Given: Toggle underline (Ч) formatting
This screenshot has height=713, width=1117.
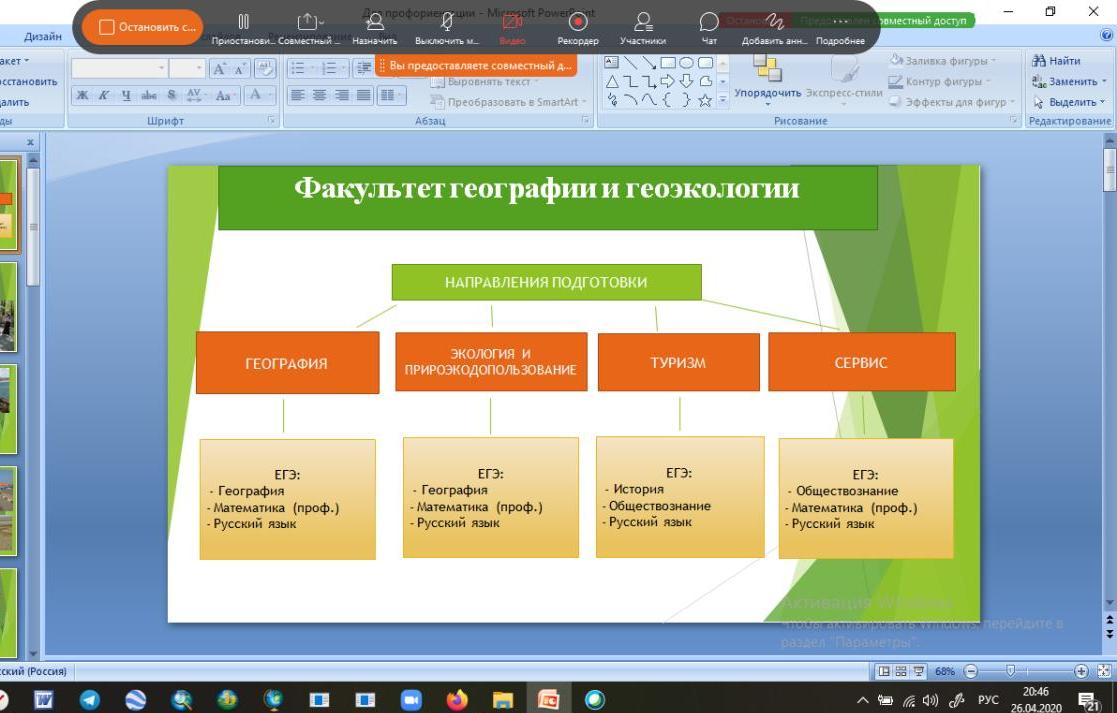Looking at the screenshot, I should [x=126, y=95].
